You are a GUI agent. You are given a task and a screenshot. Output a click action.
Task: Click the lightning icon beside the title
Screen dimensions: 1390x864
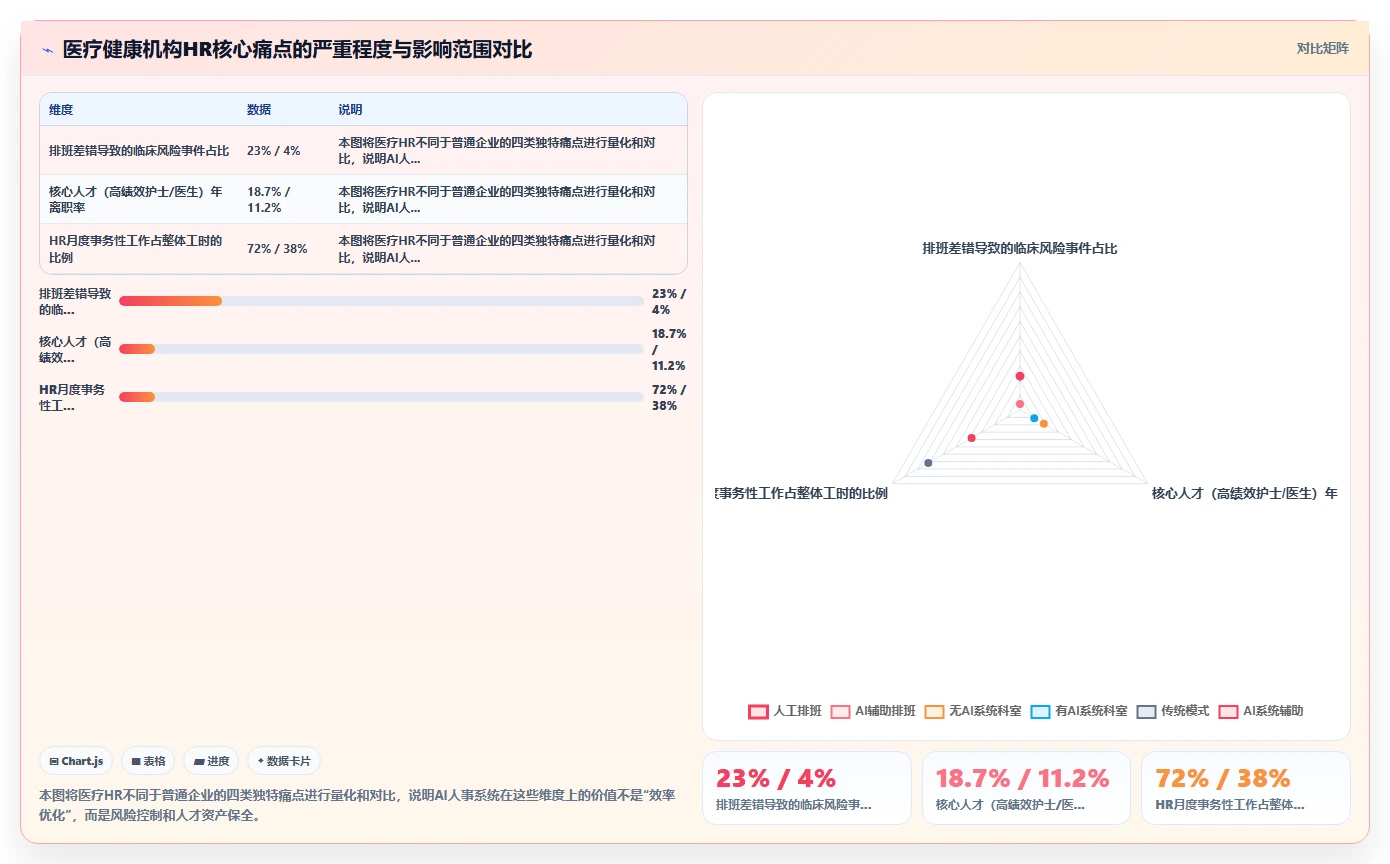47,50
